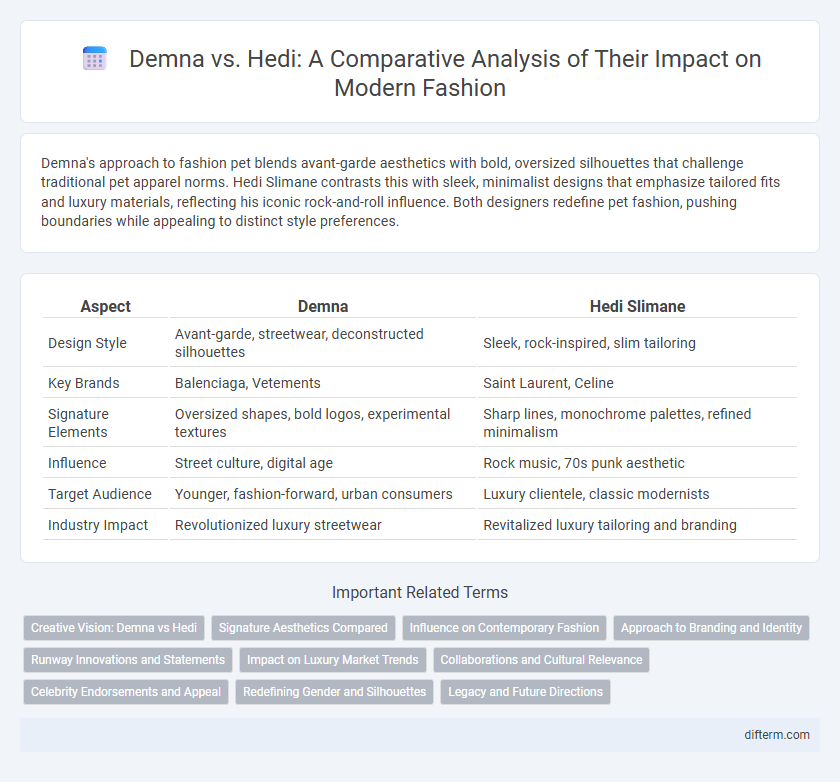Open Legacy and Future Directions tag
The image size is (840, 782).
click(526, 692)
